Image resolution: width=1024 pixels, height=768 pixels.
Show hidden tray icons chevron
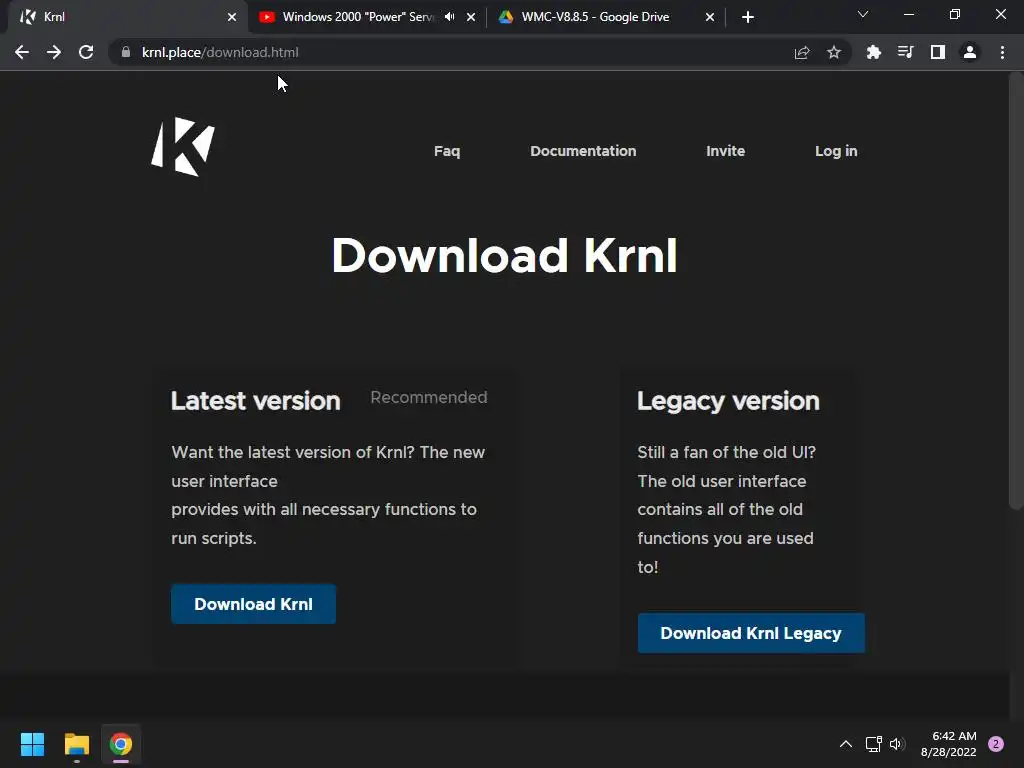click(846, 744)
